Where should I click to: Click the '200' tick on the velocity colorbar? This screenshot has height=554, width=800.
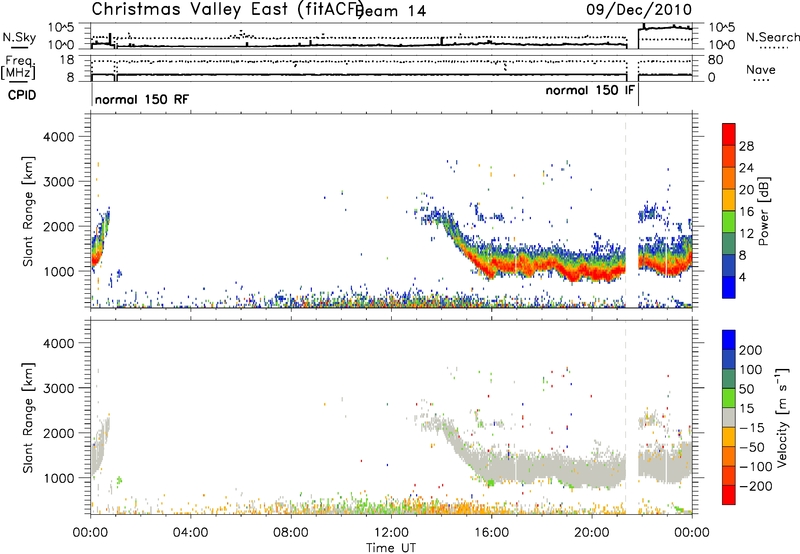tap(751, 350)
